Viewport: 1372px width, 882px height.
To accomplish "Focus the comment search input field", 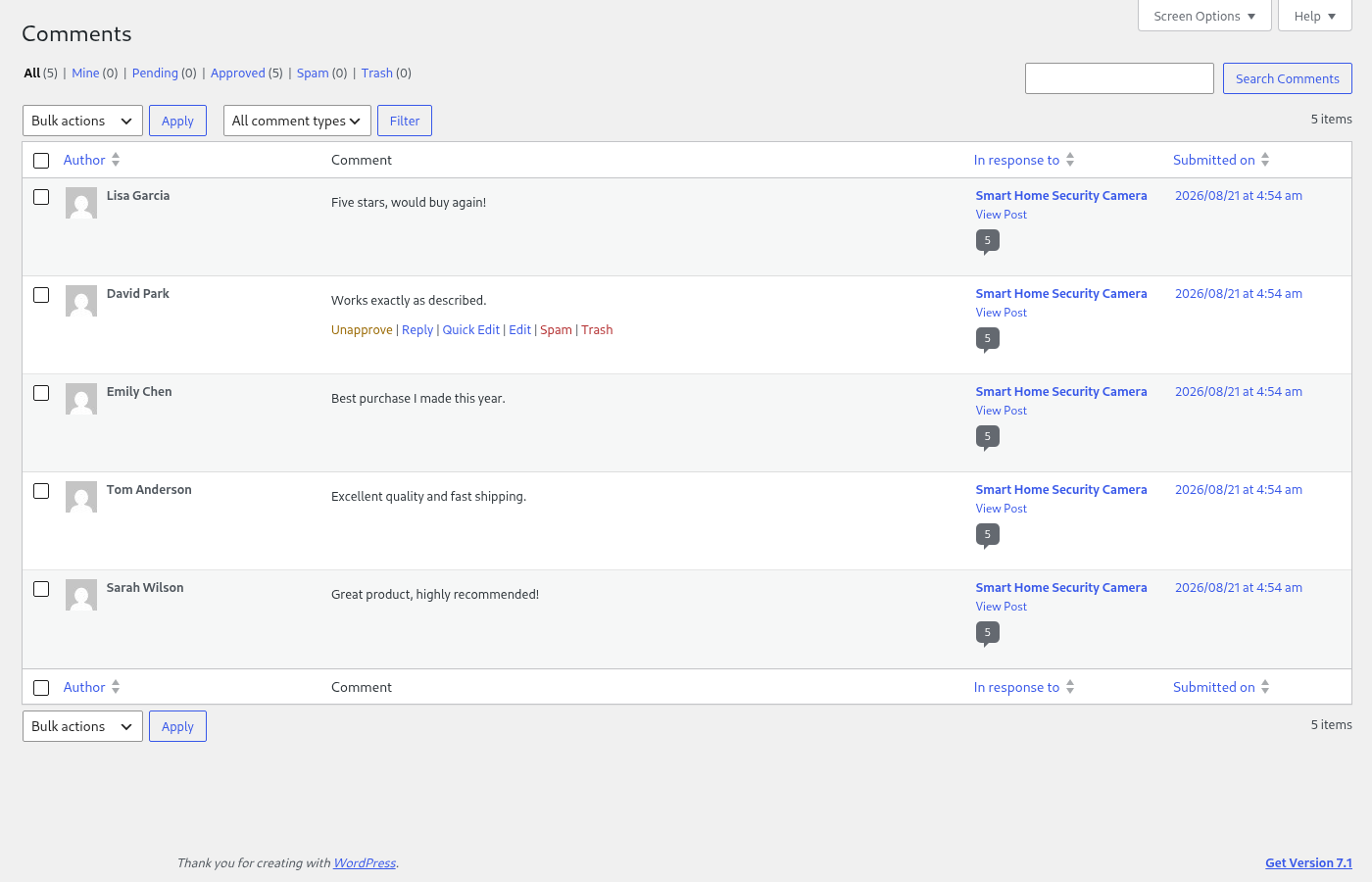I will pos(1119,78).
